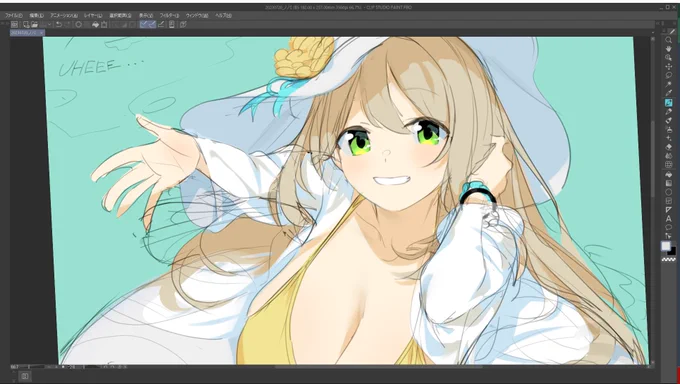Select the Brush tool

coord(668,120)
